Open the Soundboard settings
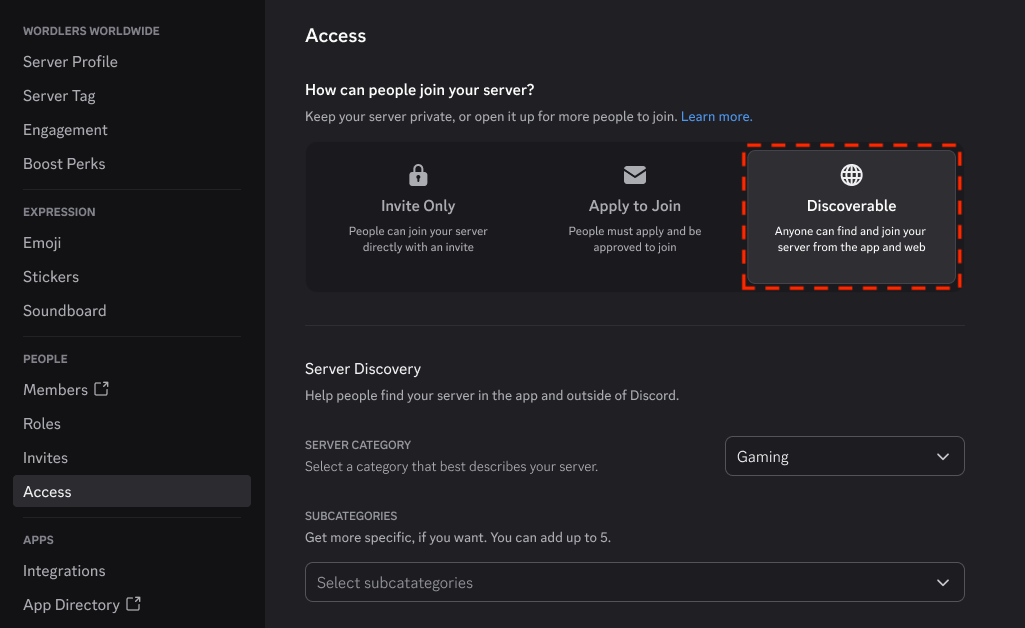Image resolution: width=1025 pixels, height=628 pixels. tap(65, 310)
